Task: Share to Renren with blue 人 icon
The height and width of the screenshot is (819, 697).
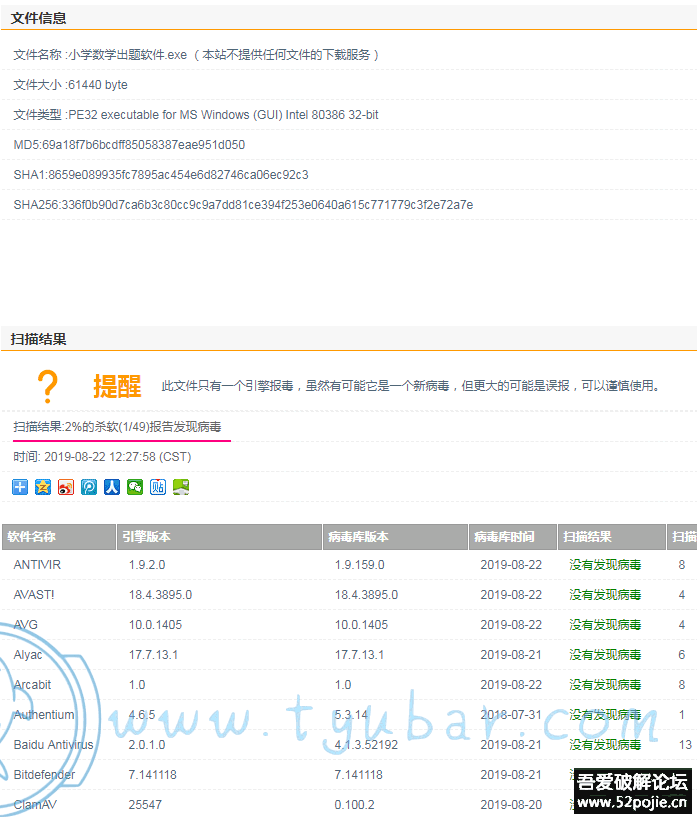Action: tap(112, 487)
